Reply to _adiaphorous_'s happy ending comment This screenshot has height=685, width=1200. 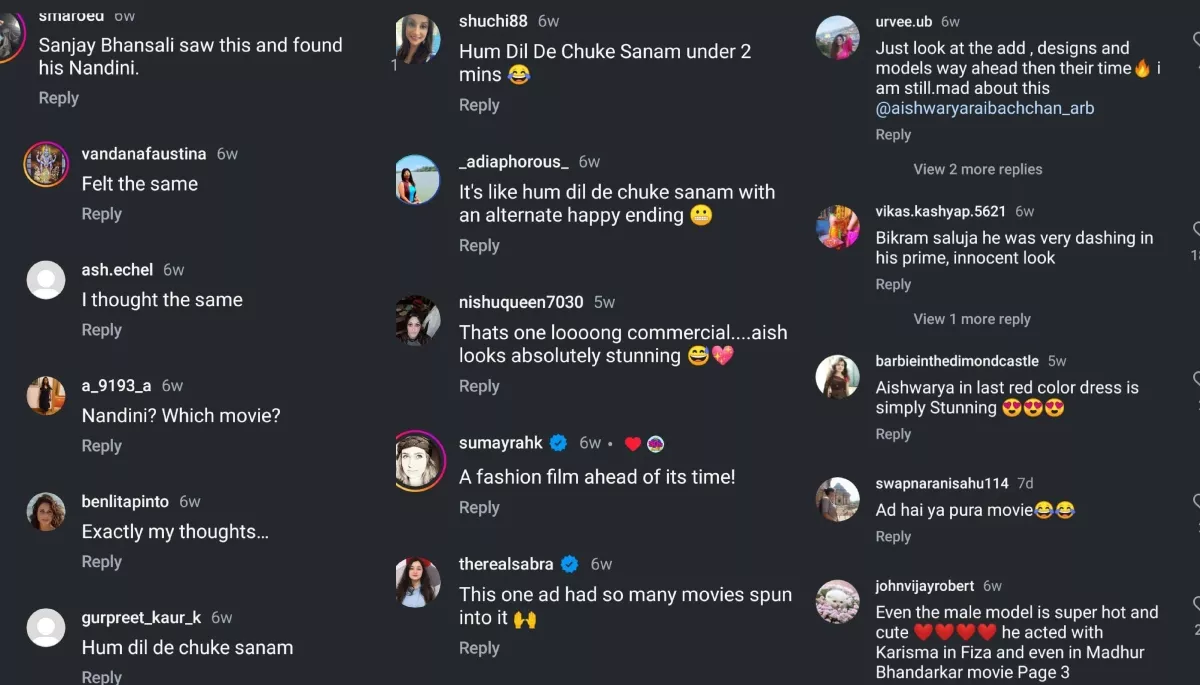coord(479,246)
